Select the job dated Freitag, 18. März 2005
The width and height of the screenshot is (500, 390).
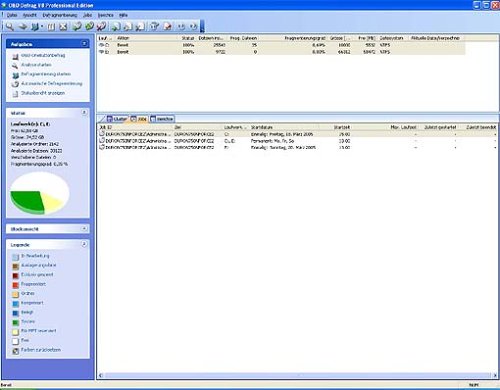298,134
